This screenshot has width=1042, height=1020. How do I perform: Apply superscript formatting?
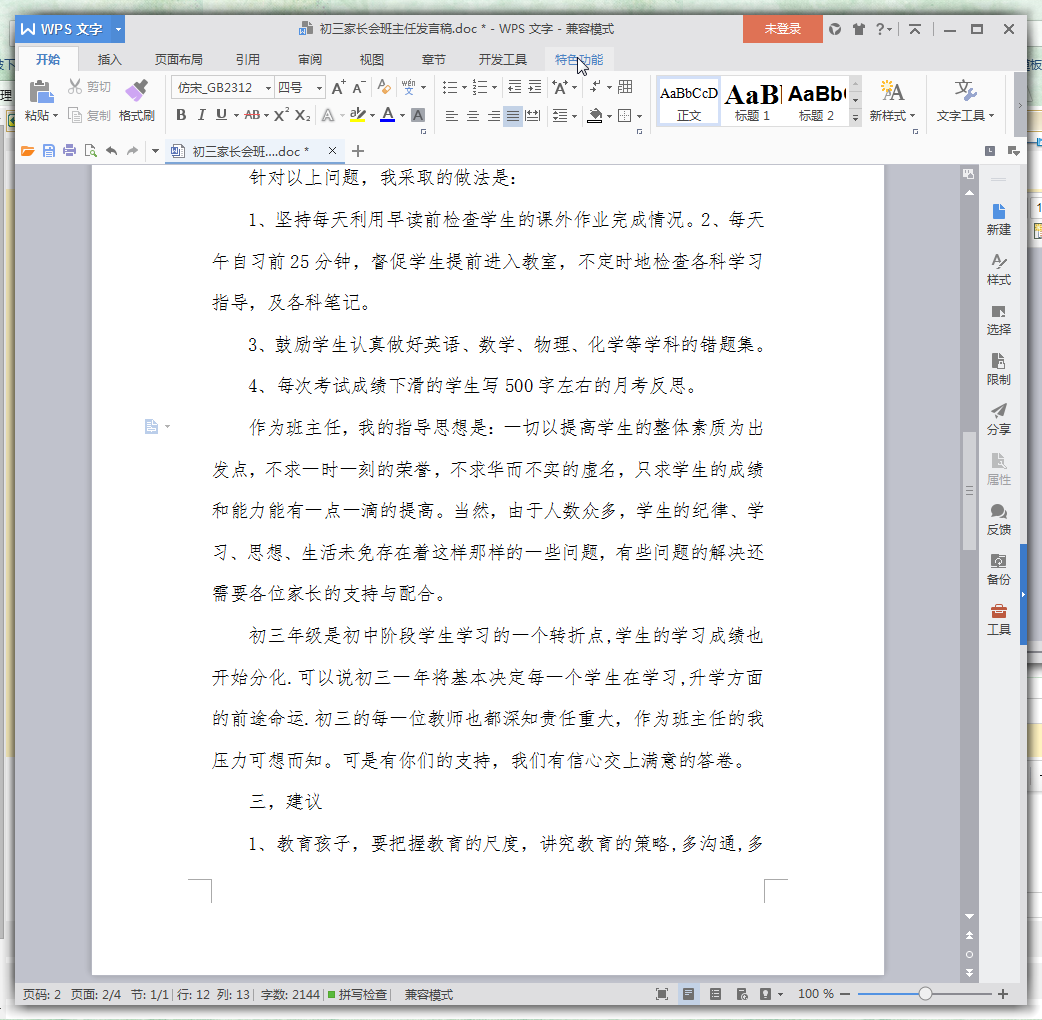pyautogui.click(x=281, y=115)
